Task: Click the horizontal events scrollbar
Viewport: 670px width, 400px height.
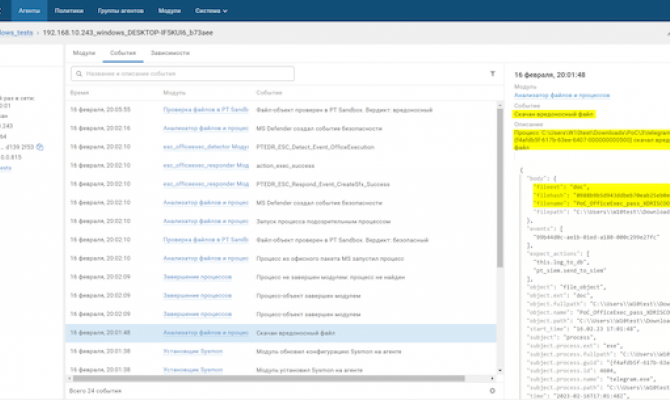Action: 269,379
